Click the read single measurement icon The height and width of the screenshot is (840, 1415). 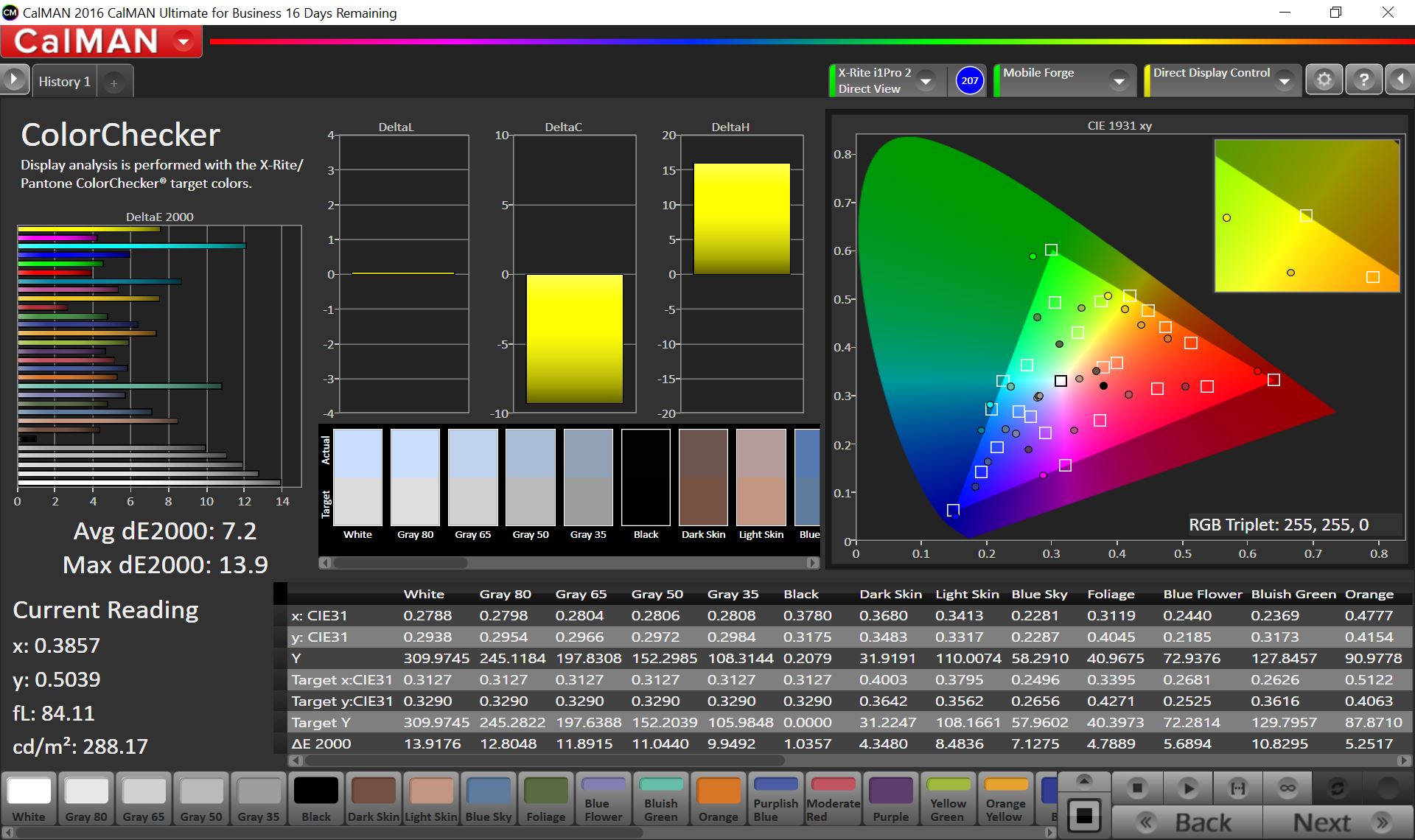click(1187, 788)
